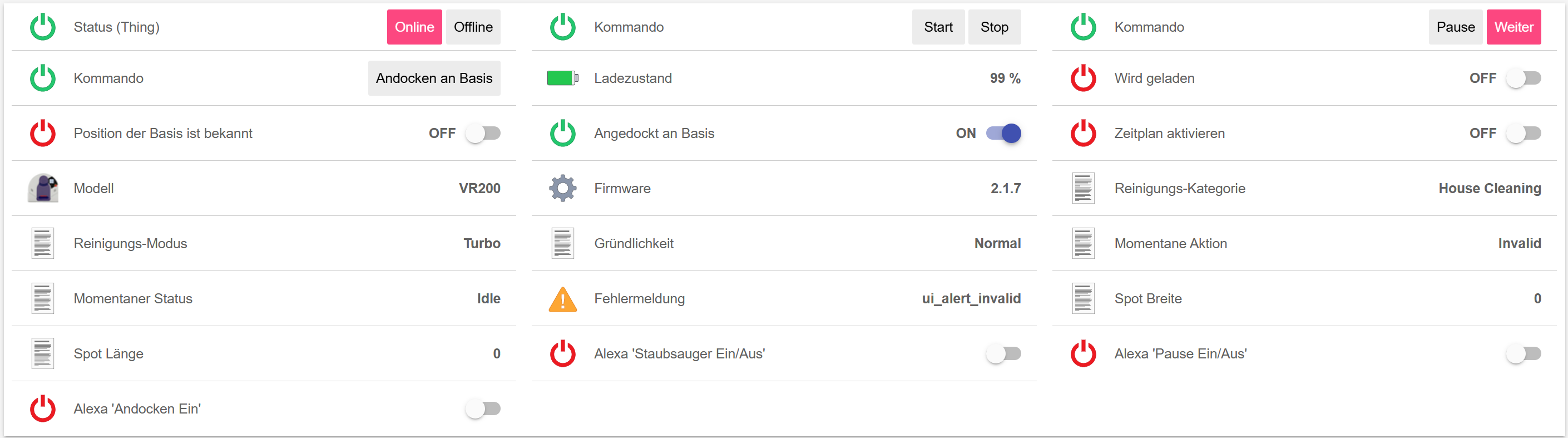
Task: Click the House Cleaning category value
Action: coord(1490,188)
